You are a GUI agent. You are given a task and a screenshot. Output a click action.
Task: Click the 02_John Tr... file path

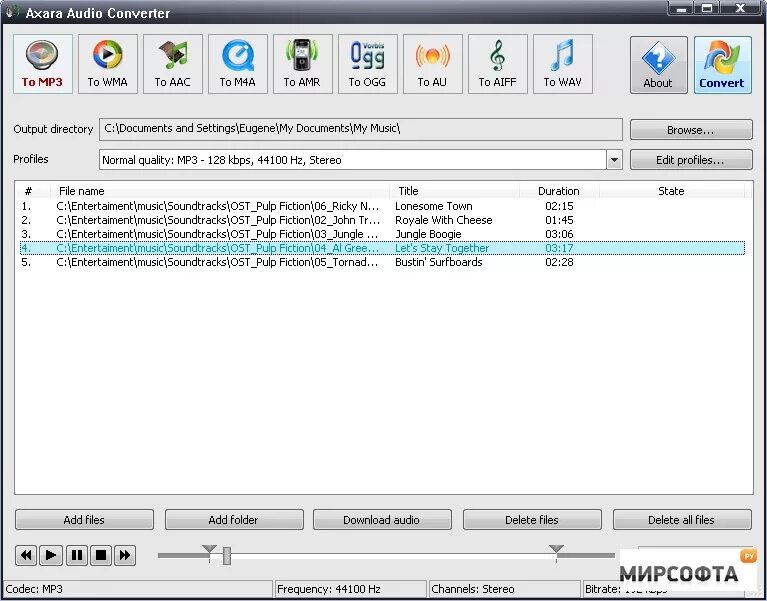(218, 220)
